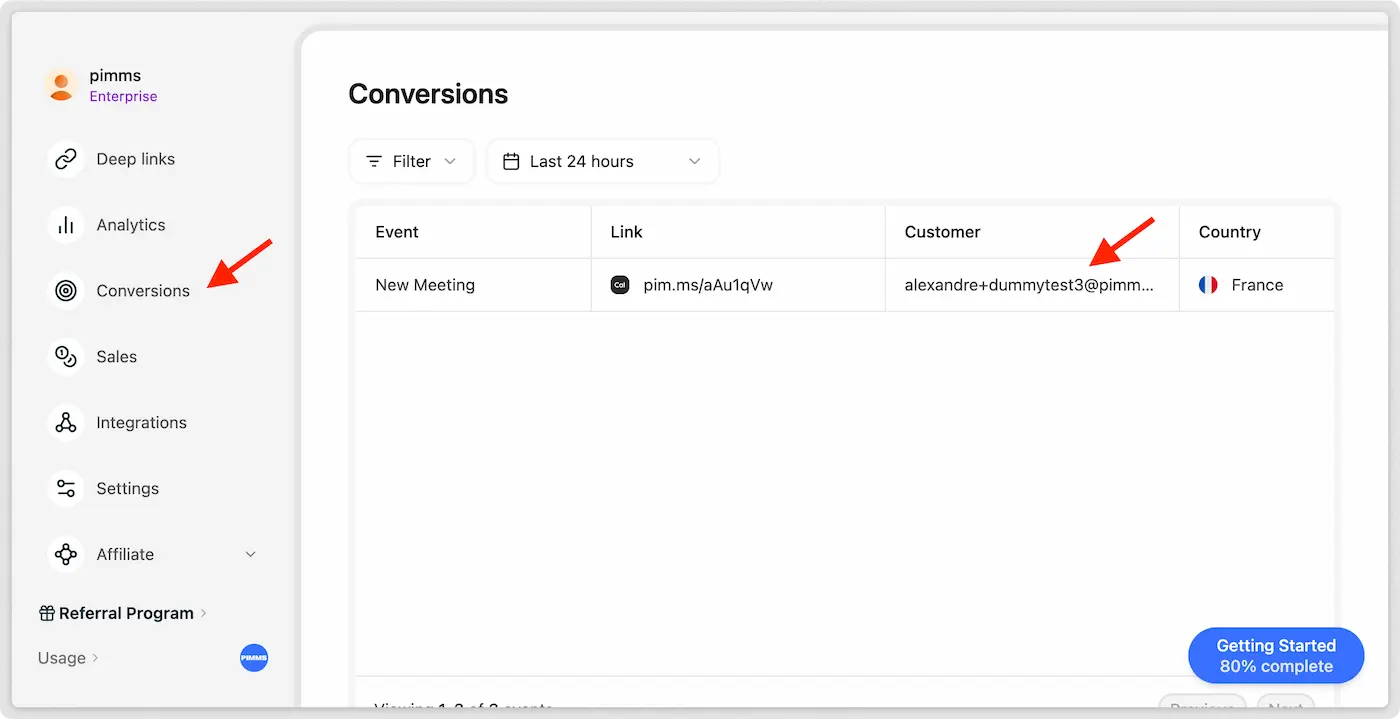The height and width of the screenshot is (719, 1400).
Task: Open the Filter dropdown
Action: tap(411, 162)
